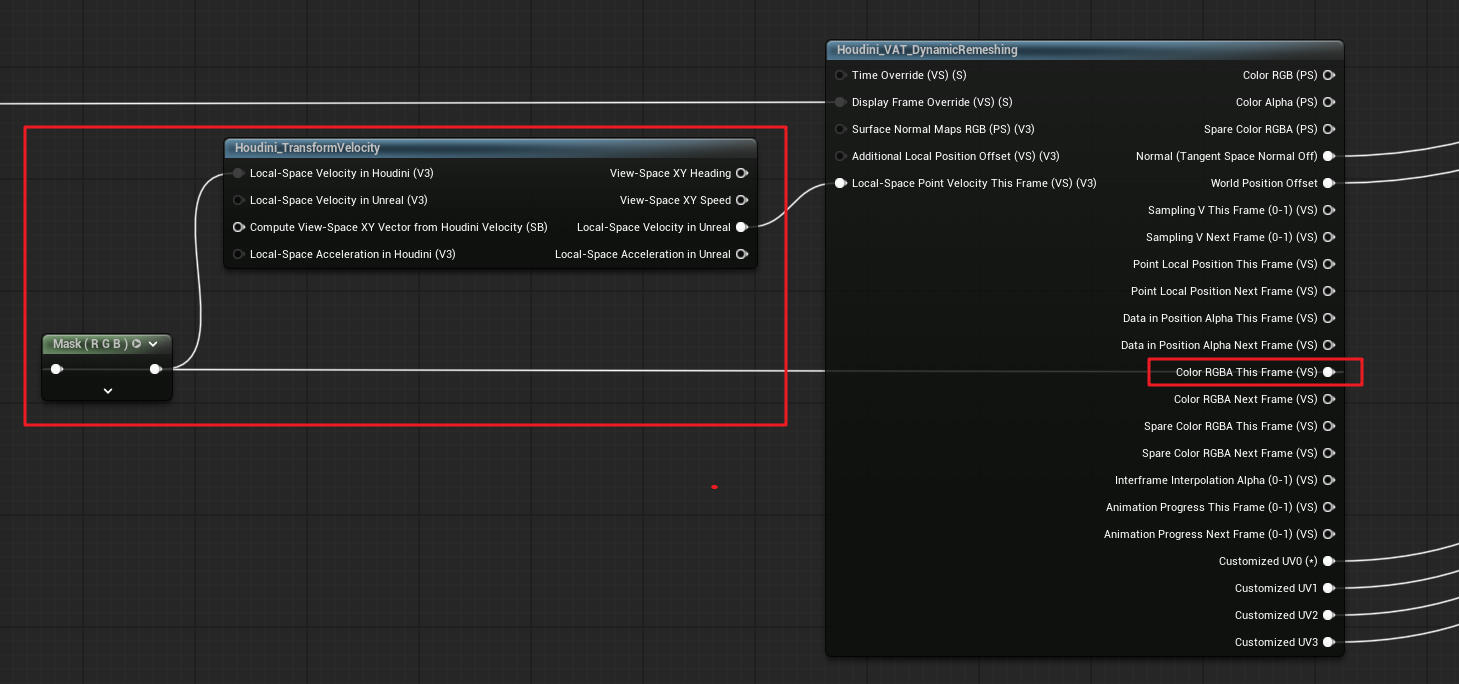Click the Mask node output pin
The height and width of the screenshot is (684, 1459).
pos(155,369)
